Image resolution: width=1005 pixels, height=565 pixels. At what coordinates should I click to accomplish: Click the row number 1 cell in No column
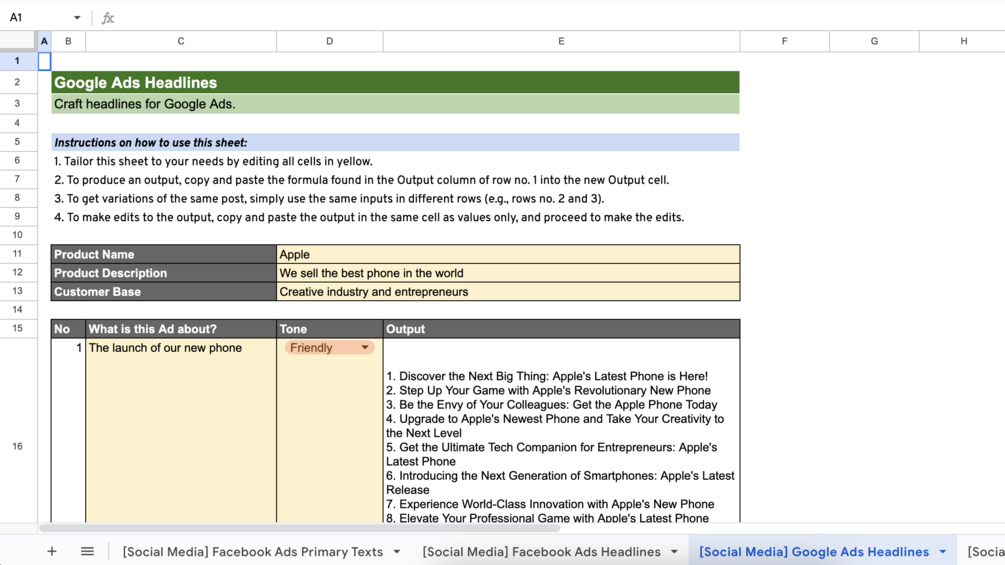(x=69, y=430)
